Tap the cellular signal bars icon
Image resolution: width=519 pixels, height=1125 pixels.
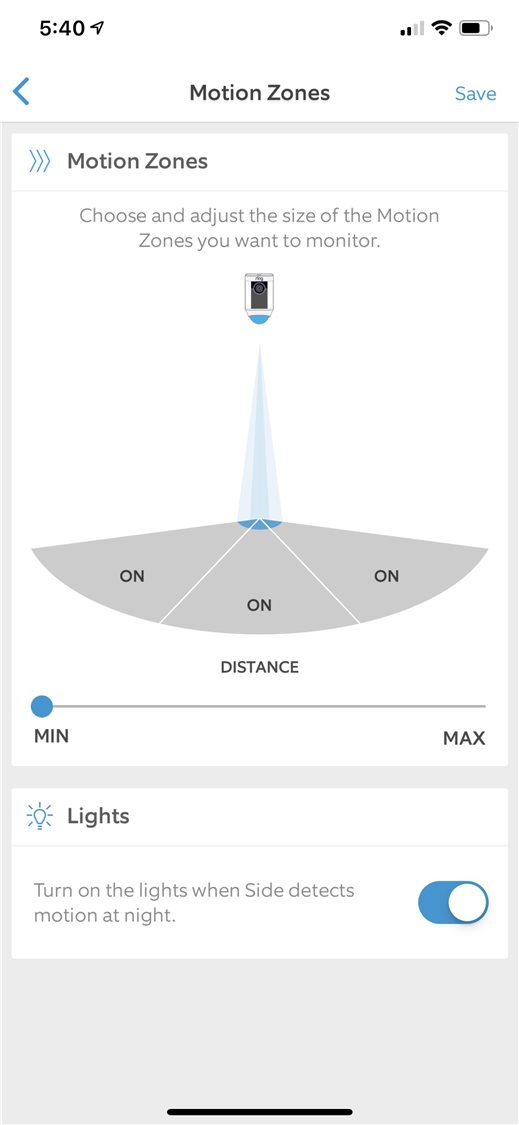[413, 29]
